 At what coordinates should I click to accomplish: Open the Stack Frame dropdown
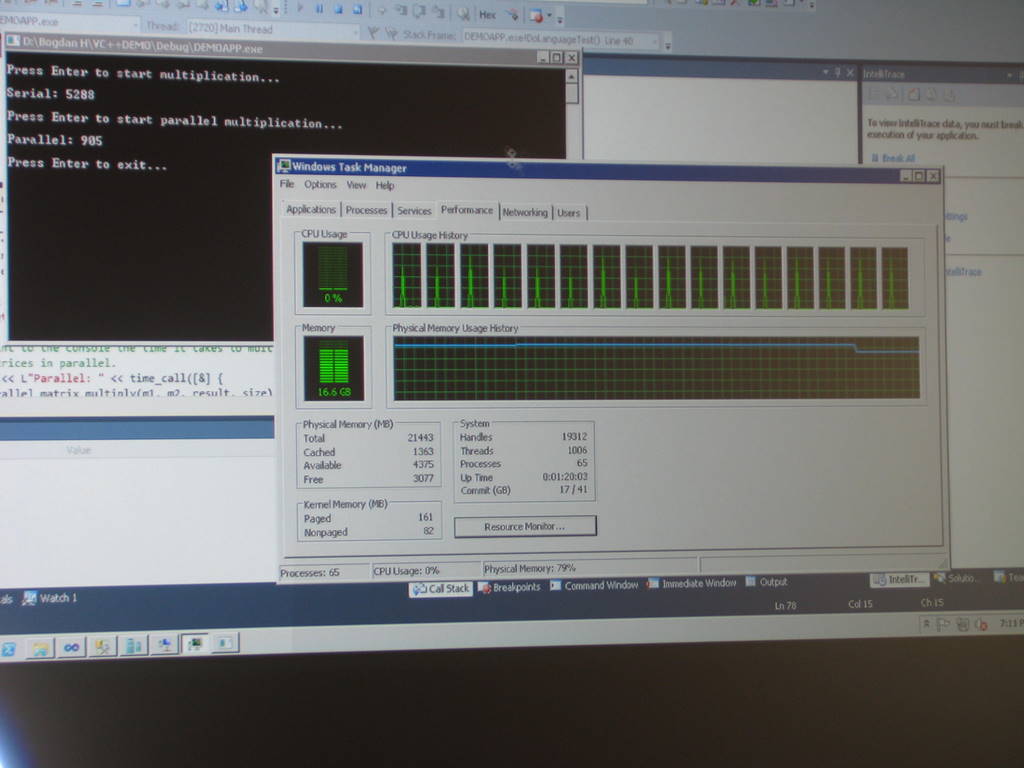click(560, 40)
